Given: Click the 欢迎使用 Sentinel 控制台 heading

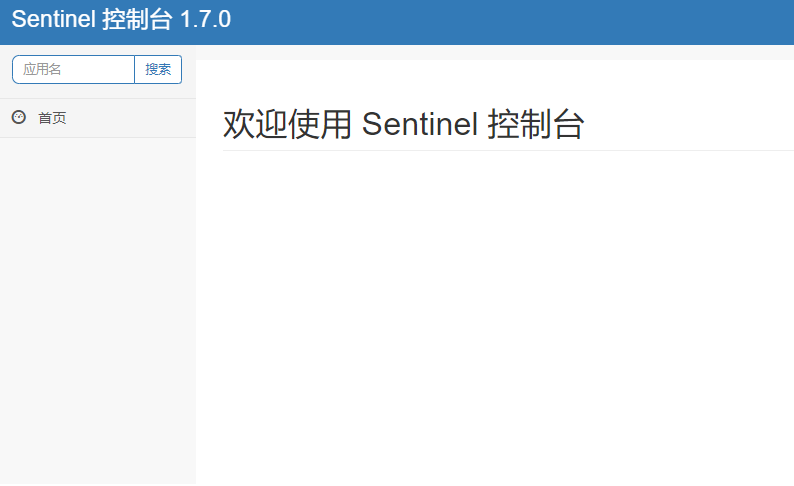Looking at the screenshot, I should coord(403,125).
